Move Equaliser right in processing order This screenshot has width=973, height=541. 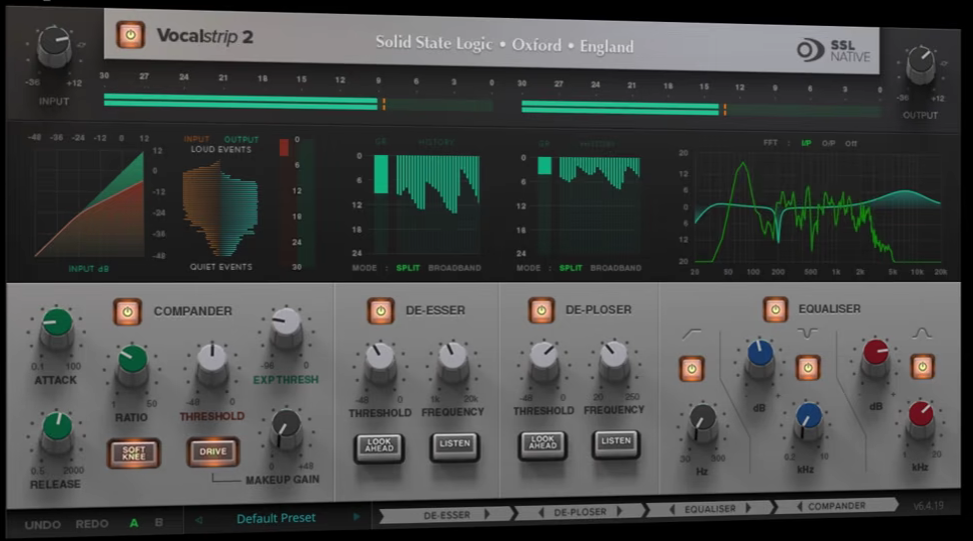pos(748,508)
